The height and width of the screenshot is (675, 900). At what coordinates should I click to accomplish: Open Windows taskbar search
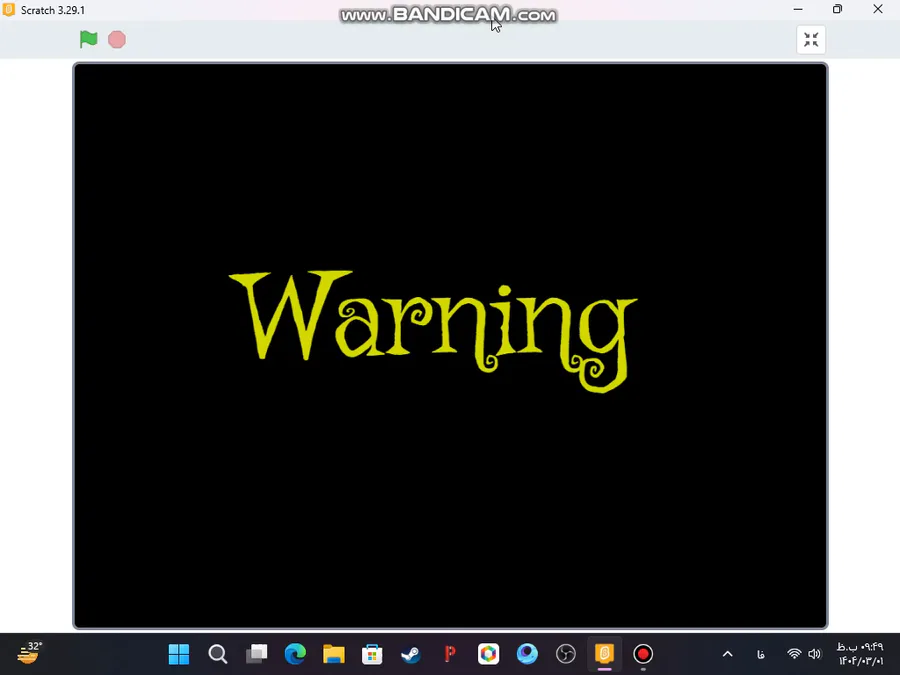point(218,654)
